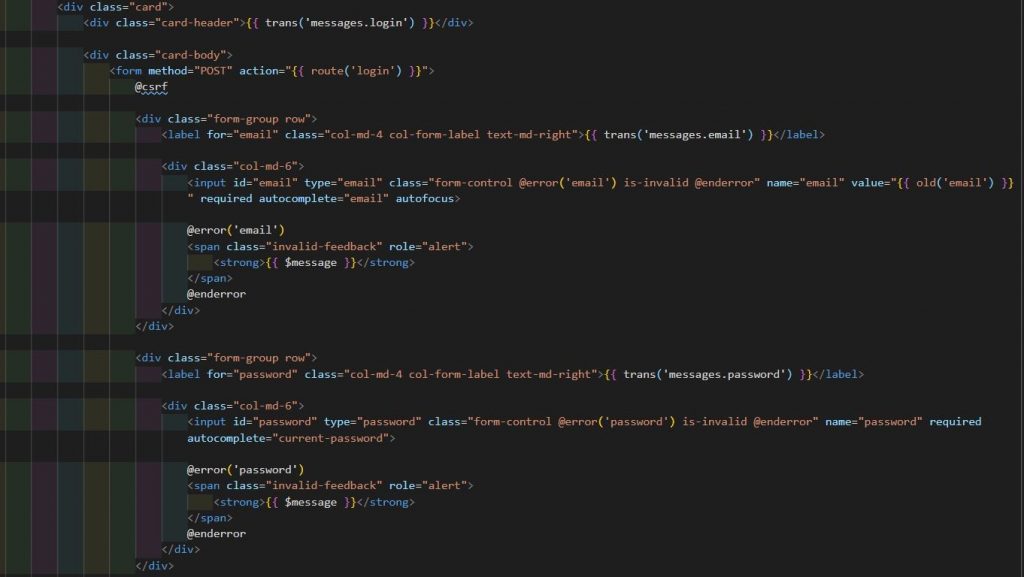
Task: Click the label for="password" attribute
Action: [252, 374]
